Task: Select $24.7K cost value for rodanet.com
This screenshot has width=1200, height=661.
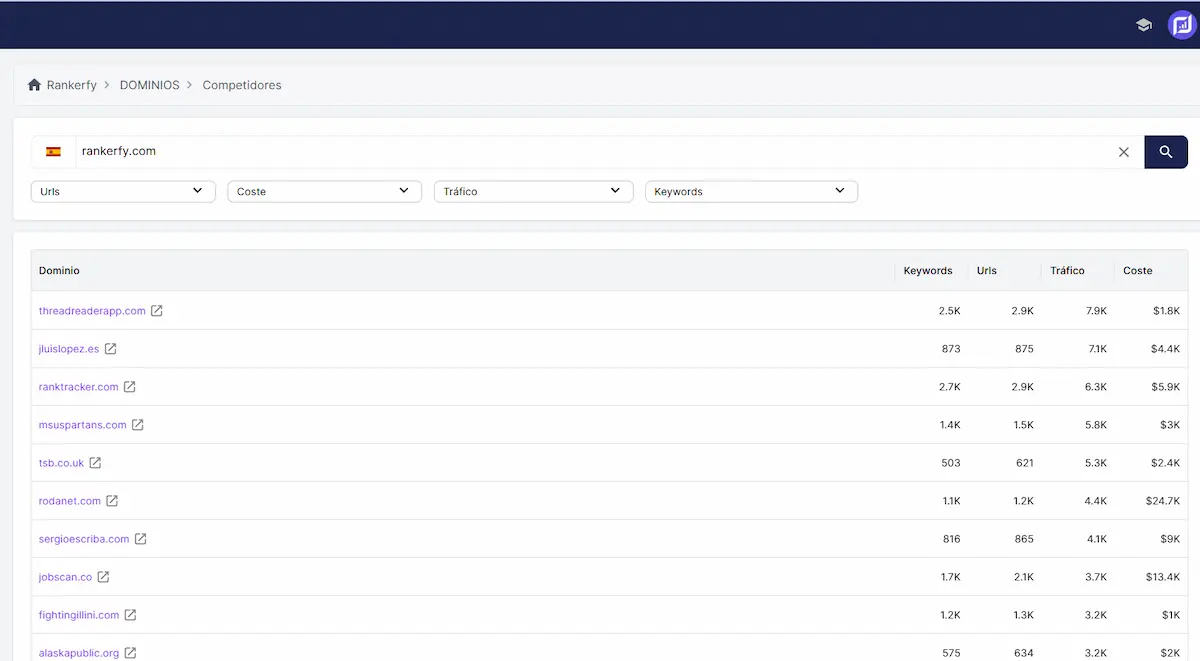Action: [x=1163, y=501]
